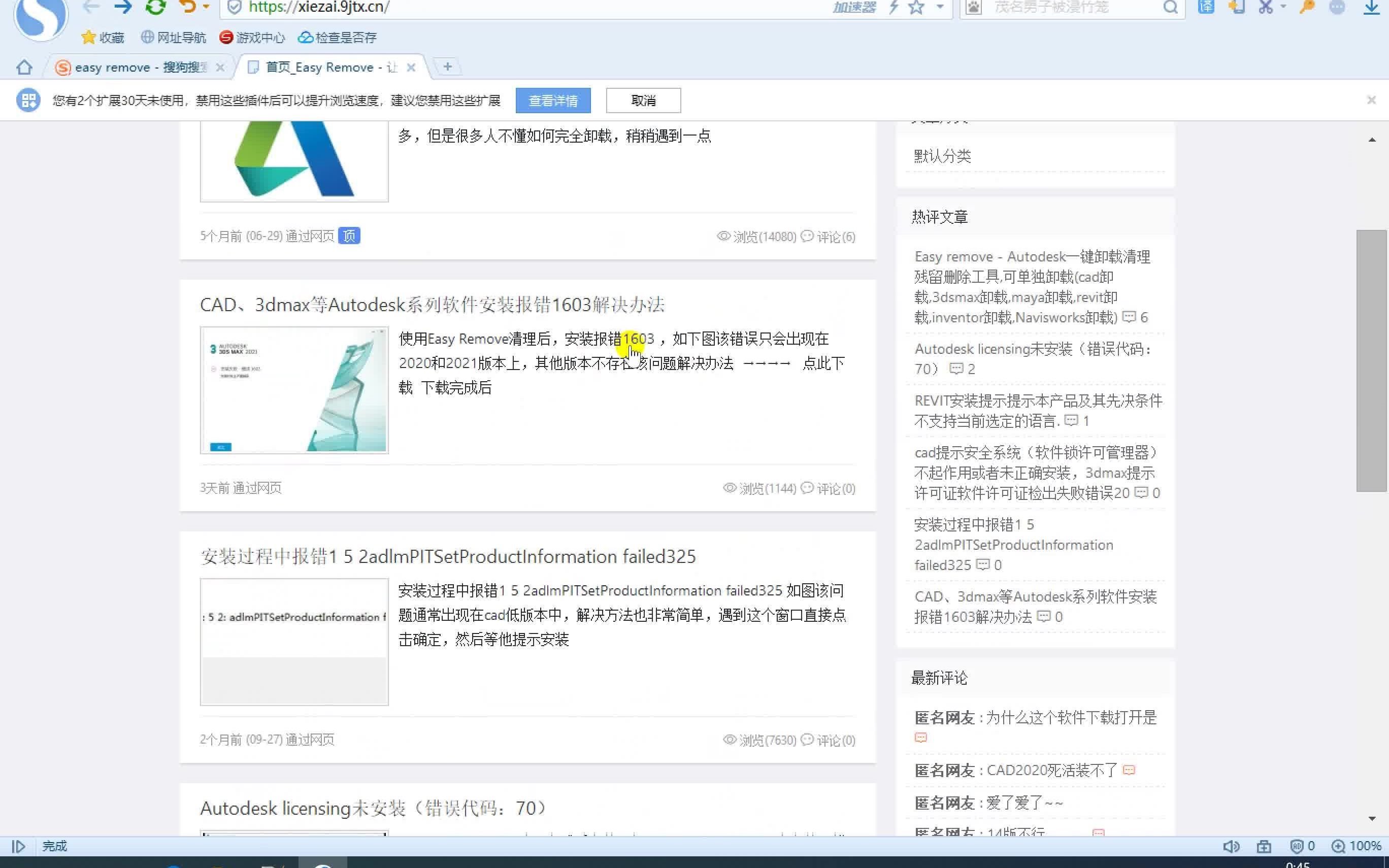Click the key password manager icon
The width and height of the screenshot is (1389, 868).
coord(1307,7)
